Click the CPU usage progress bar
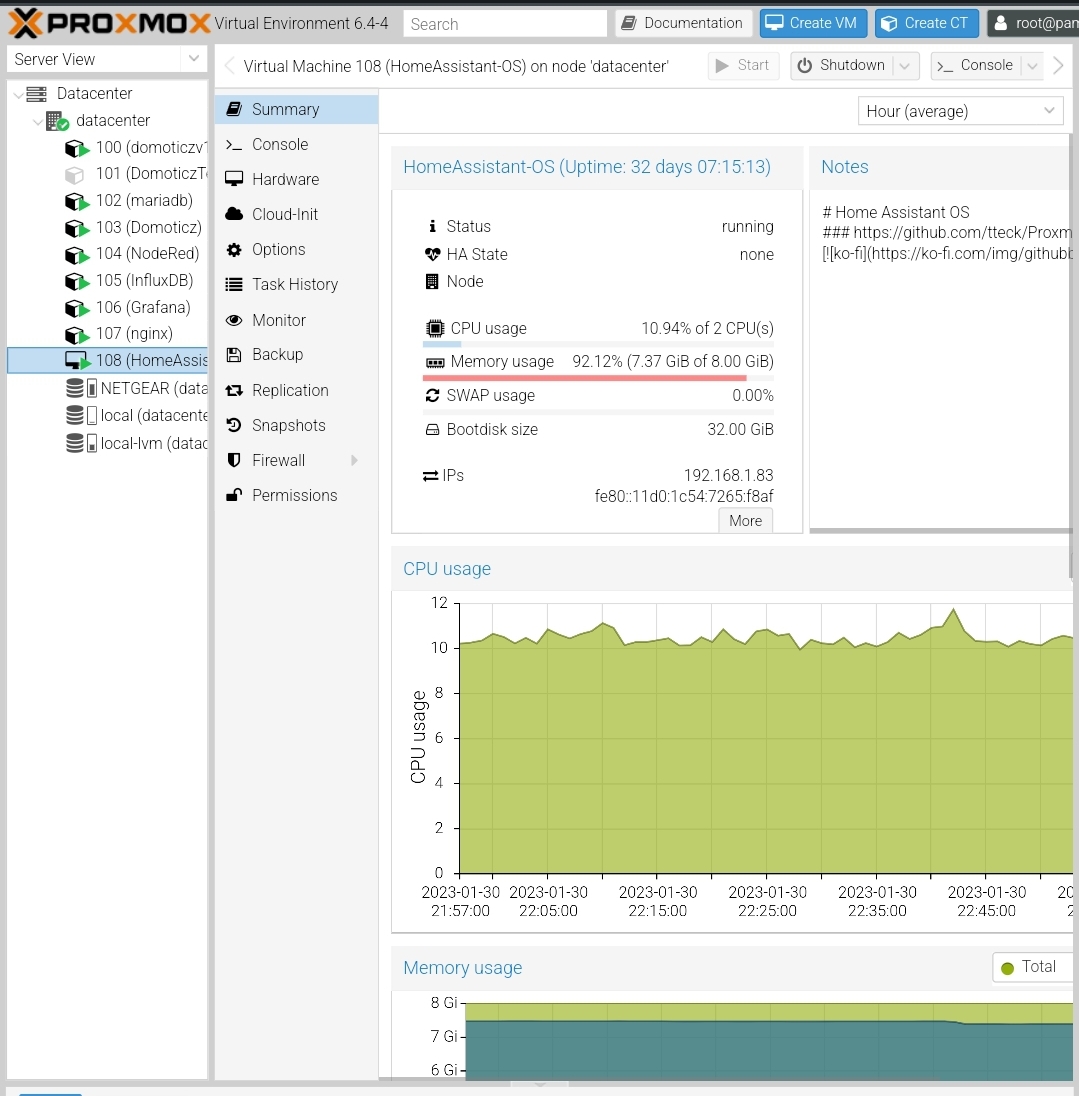The image size is (1079, 1096). (x=598, y=344)
